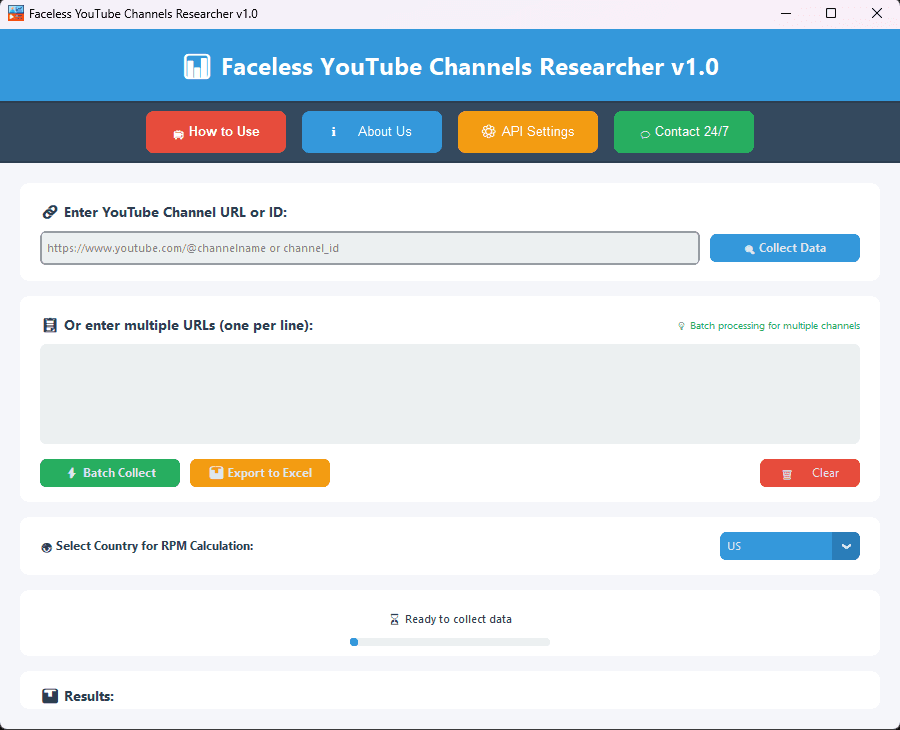Click the progress bar below Ready to collect data
The width and height of the screenshot is (900, 730).
450,641
